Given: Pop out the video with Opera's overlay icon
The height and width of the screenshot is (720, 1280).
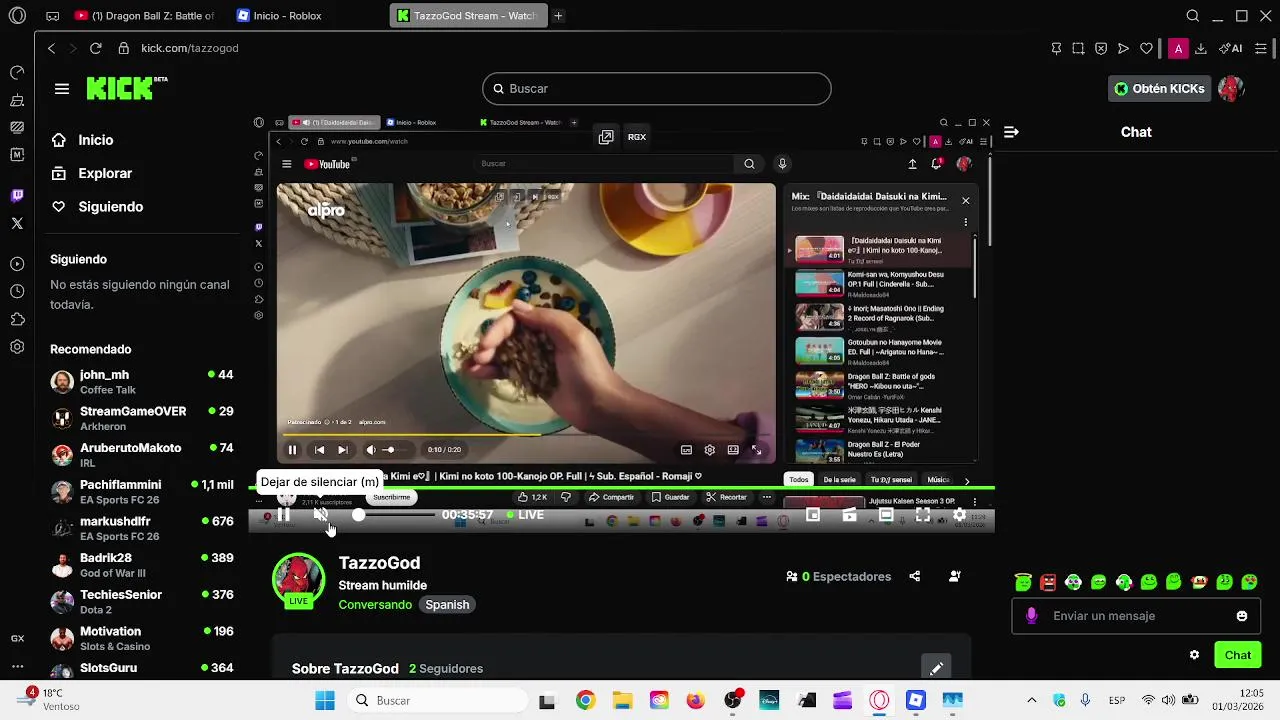Looking at the screenshot, I should coord(606,137).
